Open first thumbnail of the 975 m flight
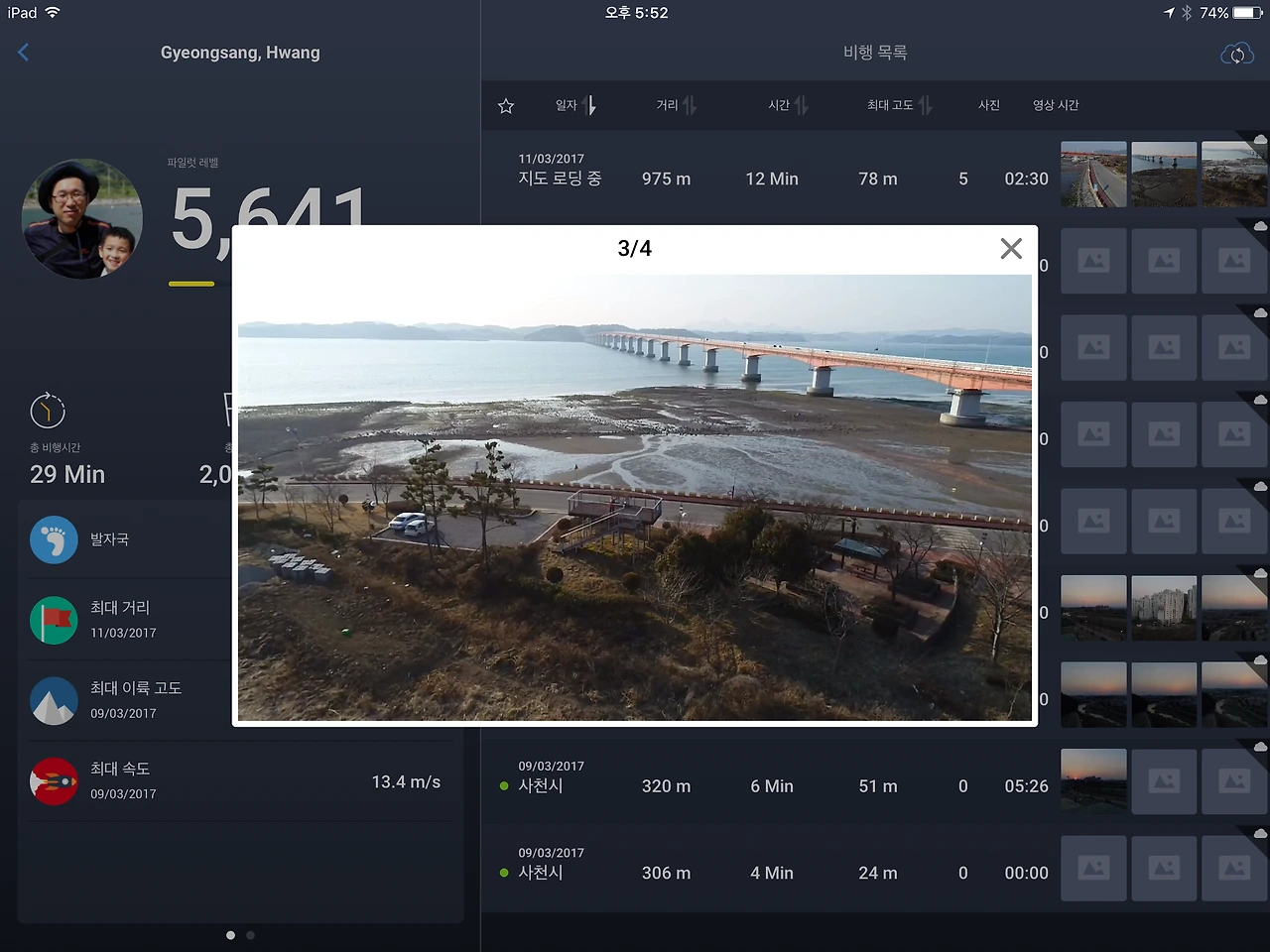The width and height of the screenshot is (1270, 952). (x=1093, y=175)
